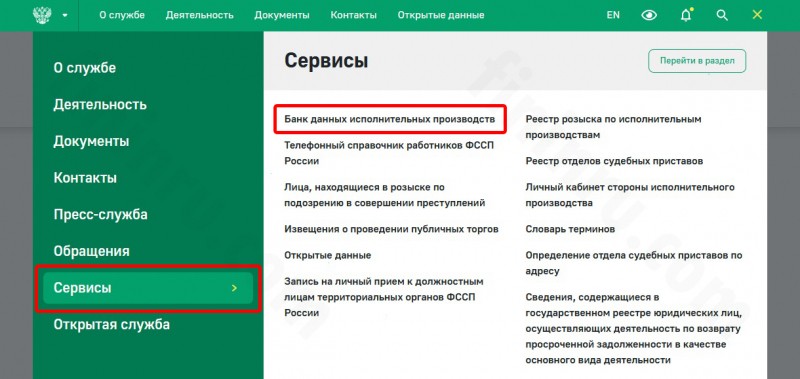The width and height of the screenshot is (800, 379).
Task: Select 'Деятельность' in the green sidebar
Action: [100, 105]
